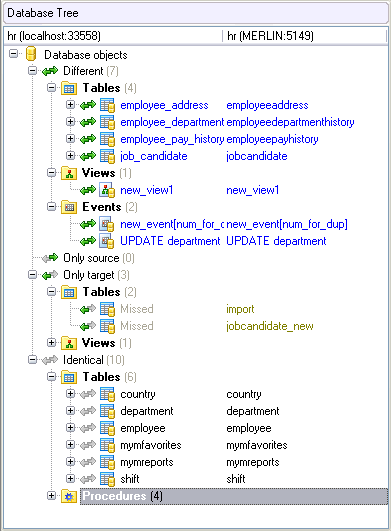Click the Tables folder icon under Identical

[x=69, y=377]
